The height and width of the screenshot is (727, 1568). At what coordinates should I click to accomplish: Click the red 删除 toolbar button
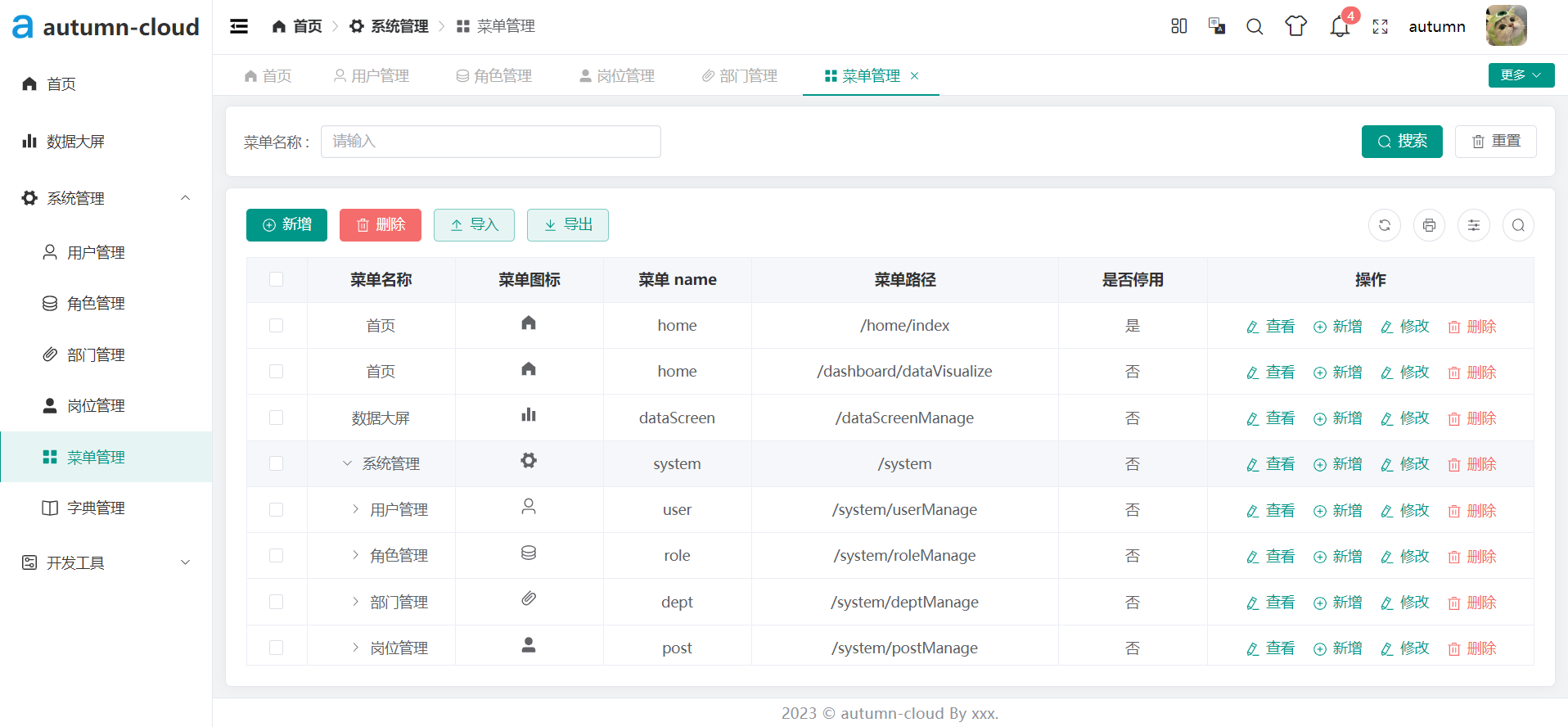click(x=381, y=225)
